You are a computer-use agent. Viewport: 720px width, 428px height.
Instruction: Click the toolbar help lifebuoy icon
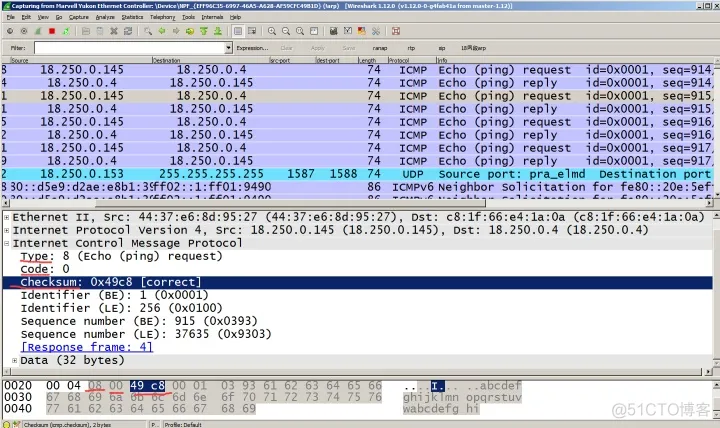pos(396,31)
